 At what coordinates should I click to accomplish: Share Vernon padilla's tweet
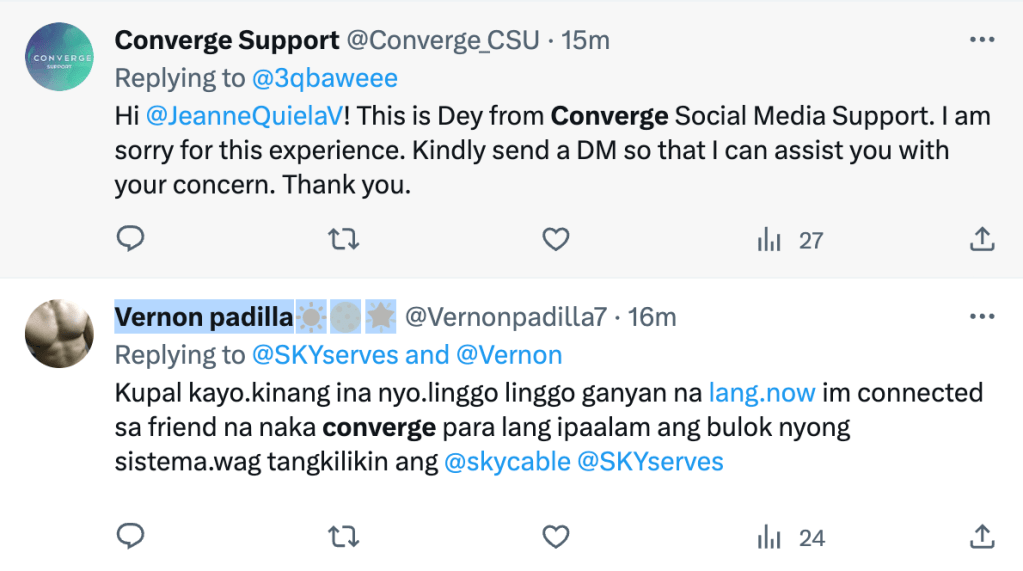(981, 537)
